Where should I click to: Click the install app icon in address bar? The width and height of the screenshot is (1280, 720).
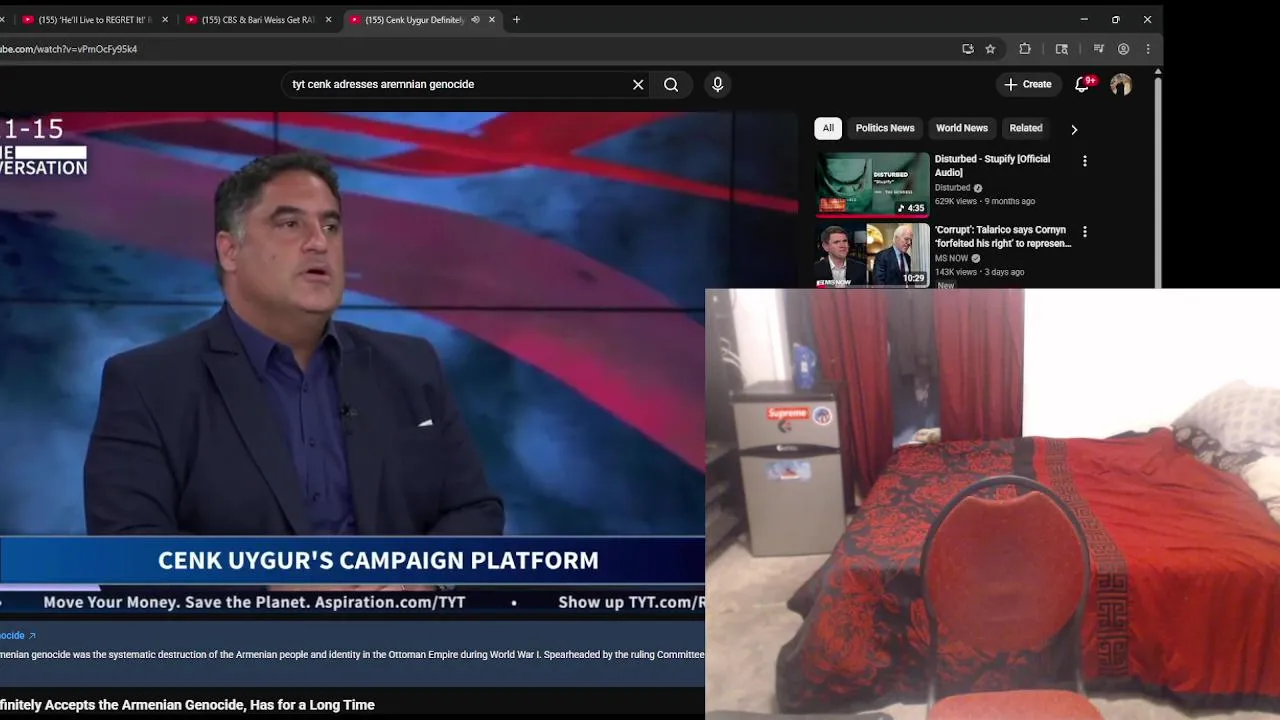pyautogui.click(x=968, y=49)
